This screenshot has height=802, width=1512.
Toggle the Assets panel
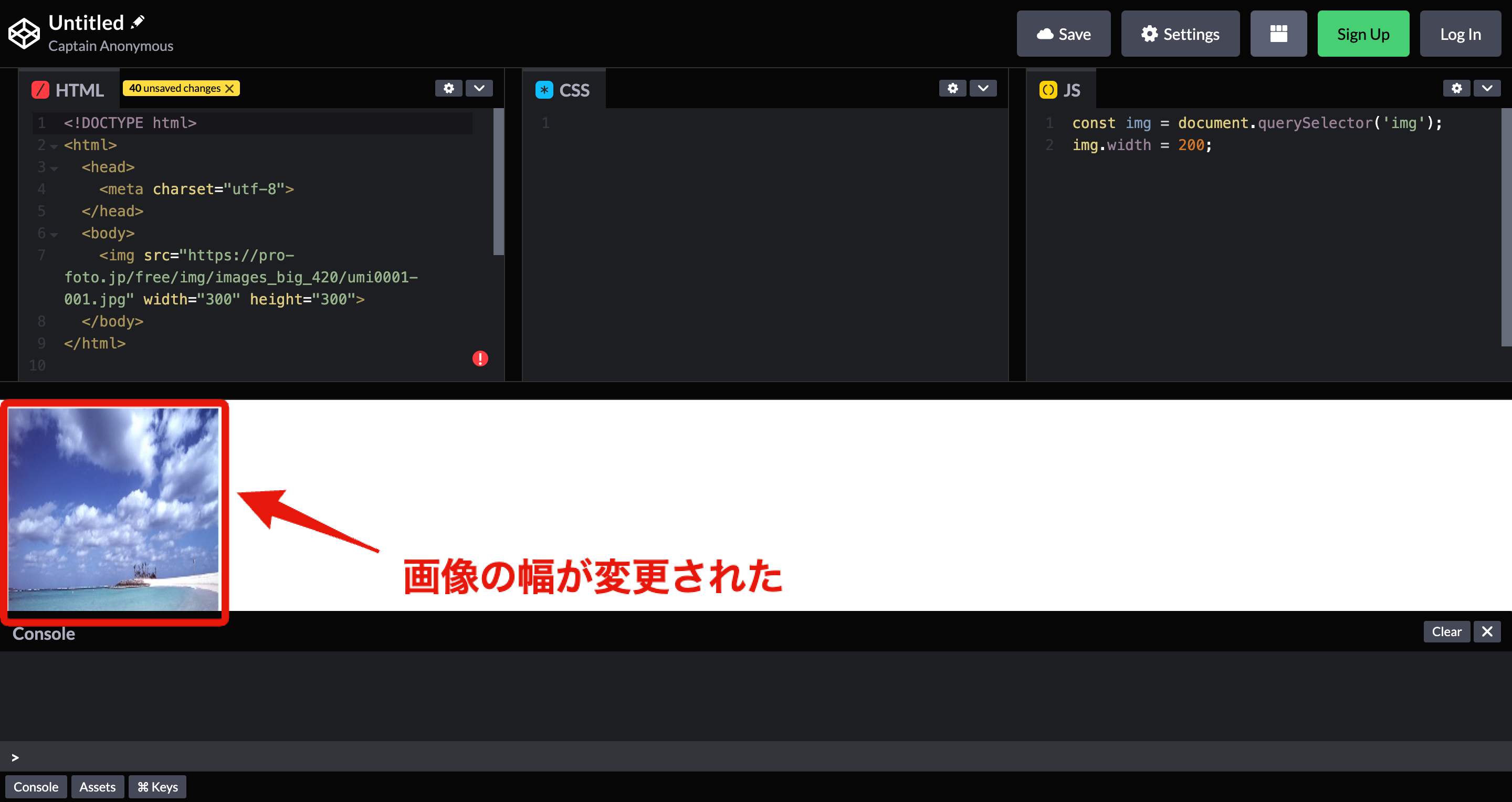(x=98, y=786)
